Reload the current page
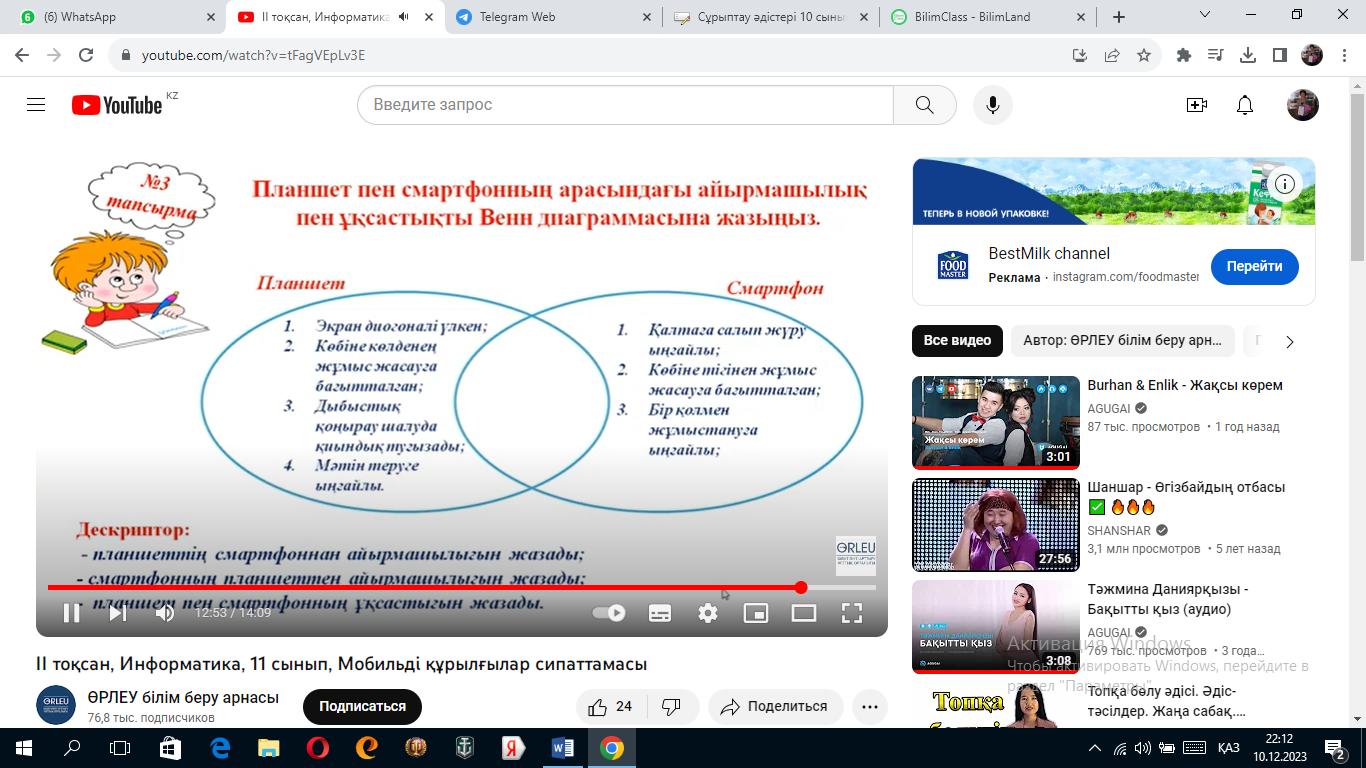1366x768 pixels. point(86,56)
